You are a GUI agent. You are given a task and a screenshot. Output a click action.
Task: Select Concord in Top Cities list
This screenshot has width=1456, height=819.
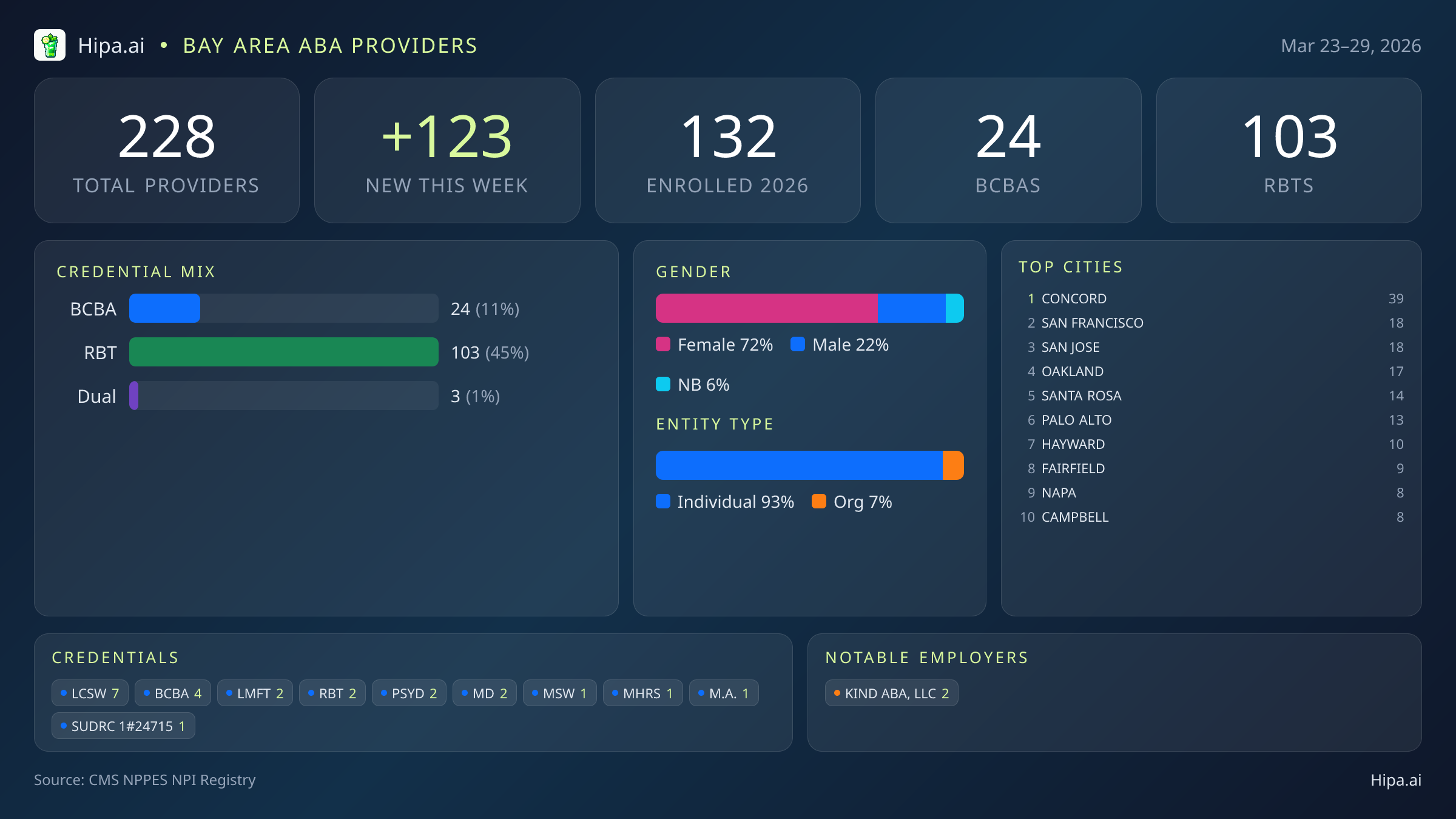click(1074, 298)
